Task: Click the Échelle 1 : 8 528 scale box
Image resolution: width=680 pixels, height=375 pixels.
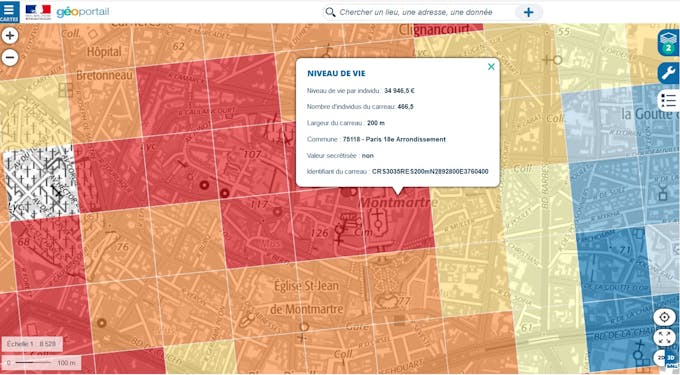Action: 32,344
